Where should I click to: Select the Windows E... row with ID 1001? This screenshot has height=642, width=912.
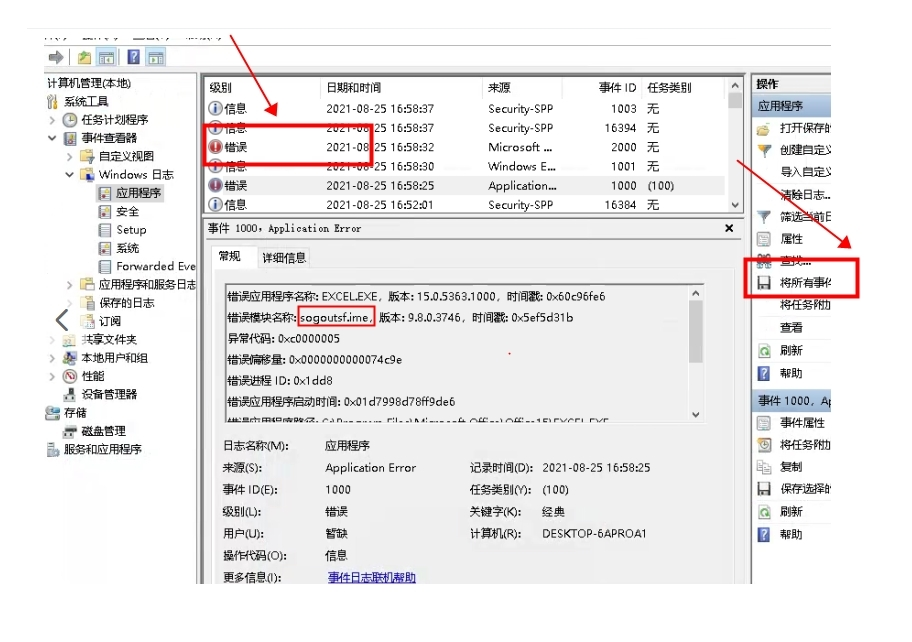coord(465,166)
